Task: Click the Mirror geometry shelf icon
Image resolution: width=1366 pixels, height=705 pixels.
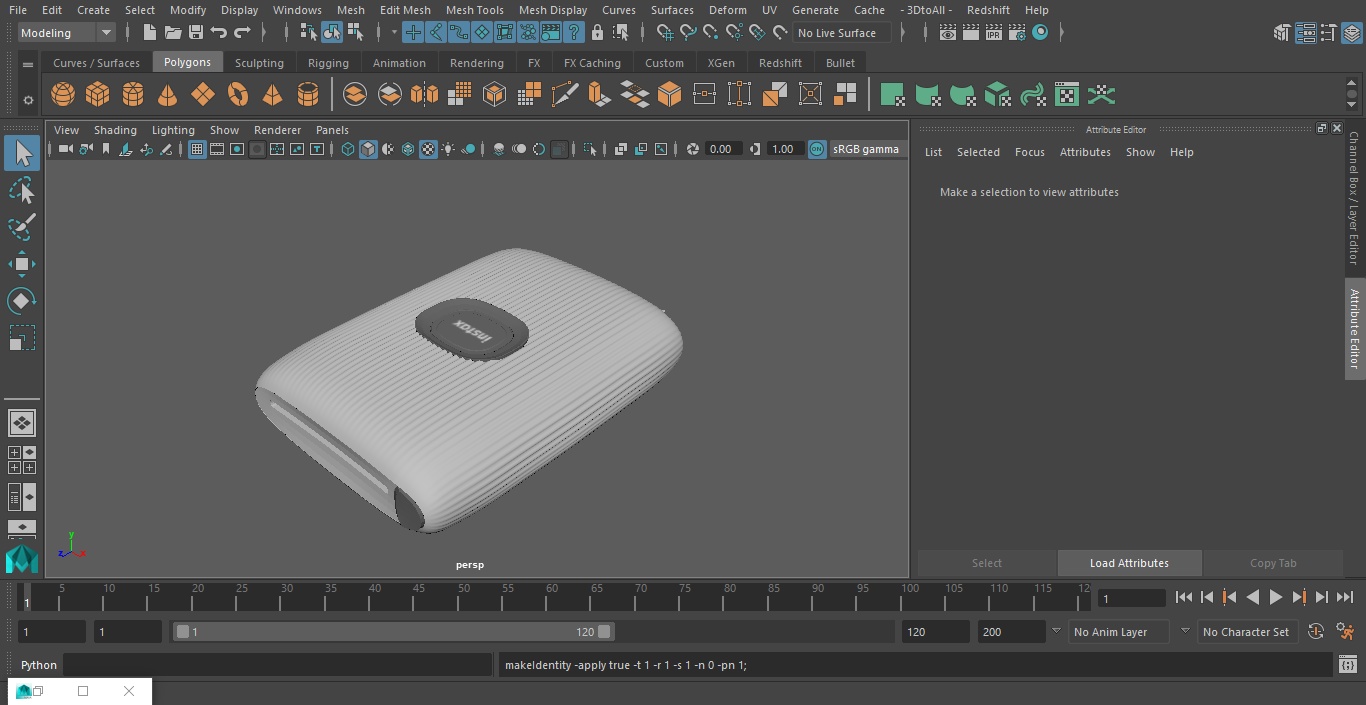Action: tap(424, 95)
